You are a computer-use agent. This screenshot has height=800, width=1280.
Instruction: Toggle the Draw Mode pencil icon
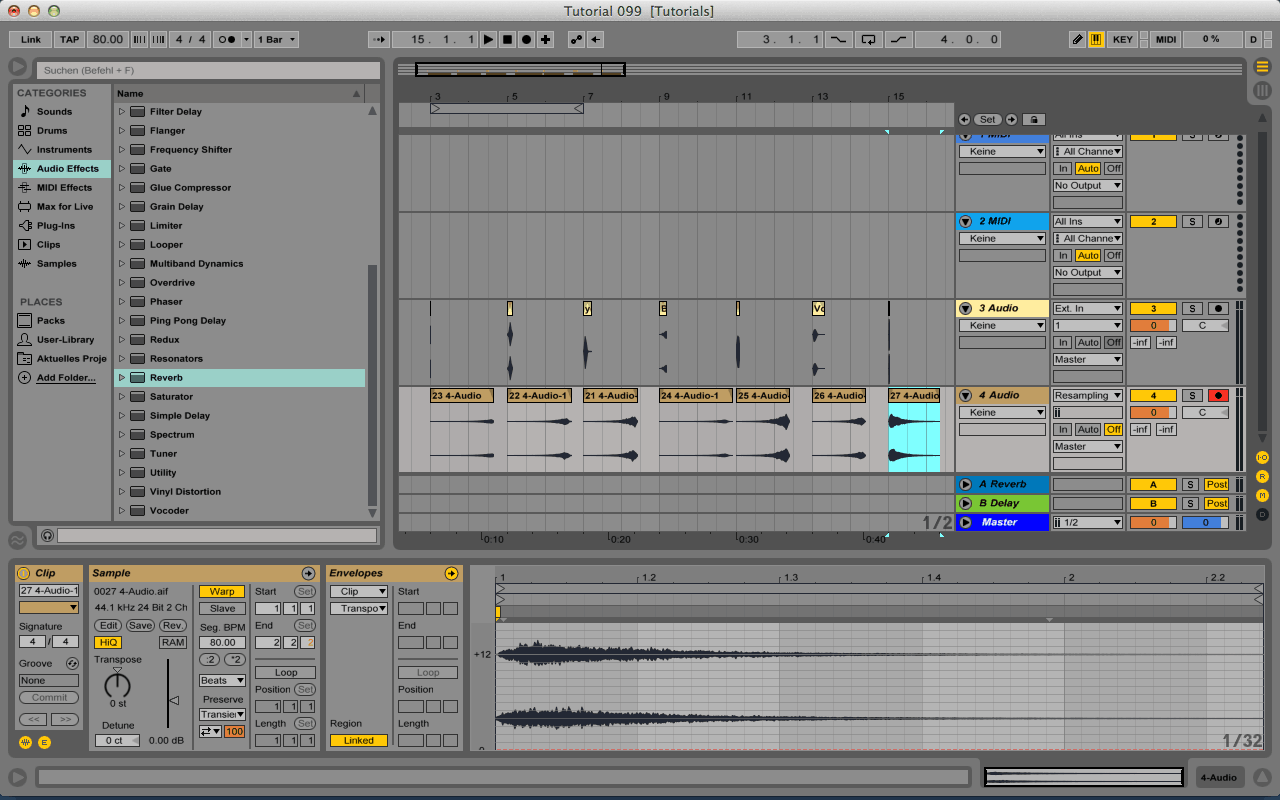(x=1077, y=40)
